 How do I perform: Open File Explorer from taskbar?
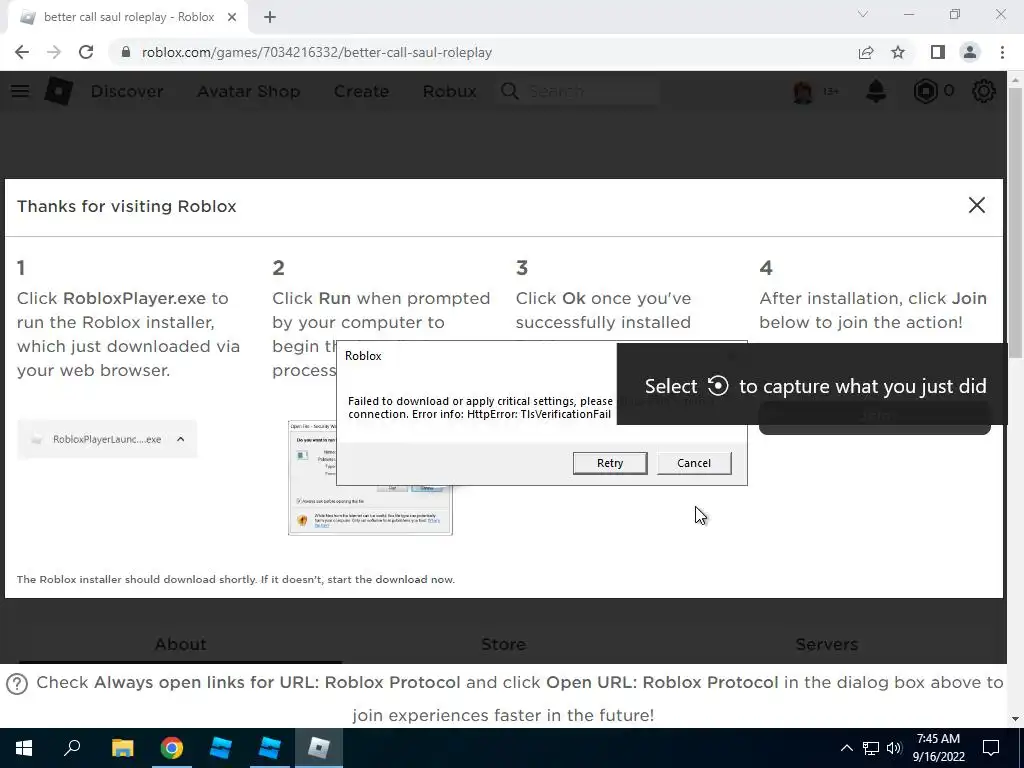pyautogui.click(x=122, y=748)
